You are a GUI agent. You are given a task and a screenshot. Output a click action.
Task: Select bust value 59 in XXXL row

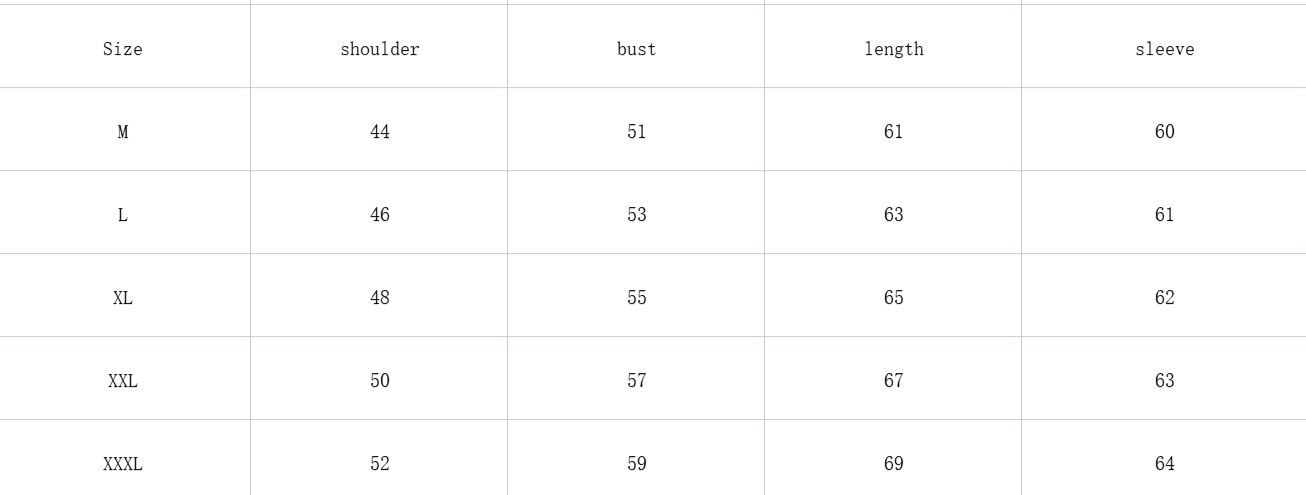[x=637, y=464]
